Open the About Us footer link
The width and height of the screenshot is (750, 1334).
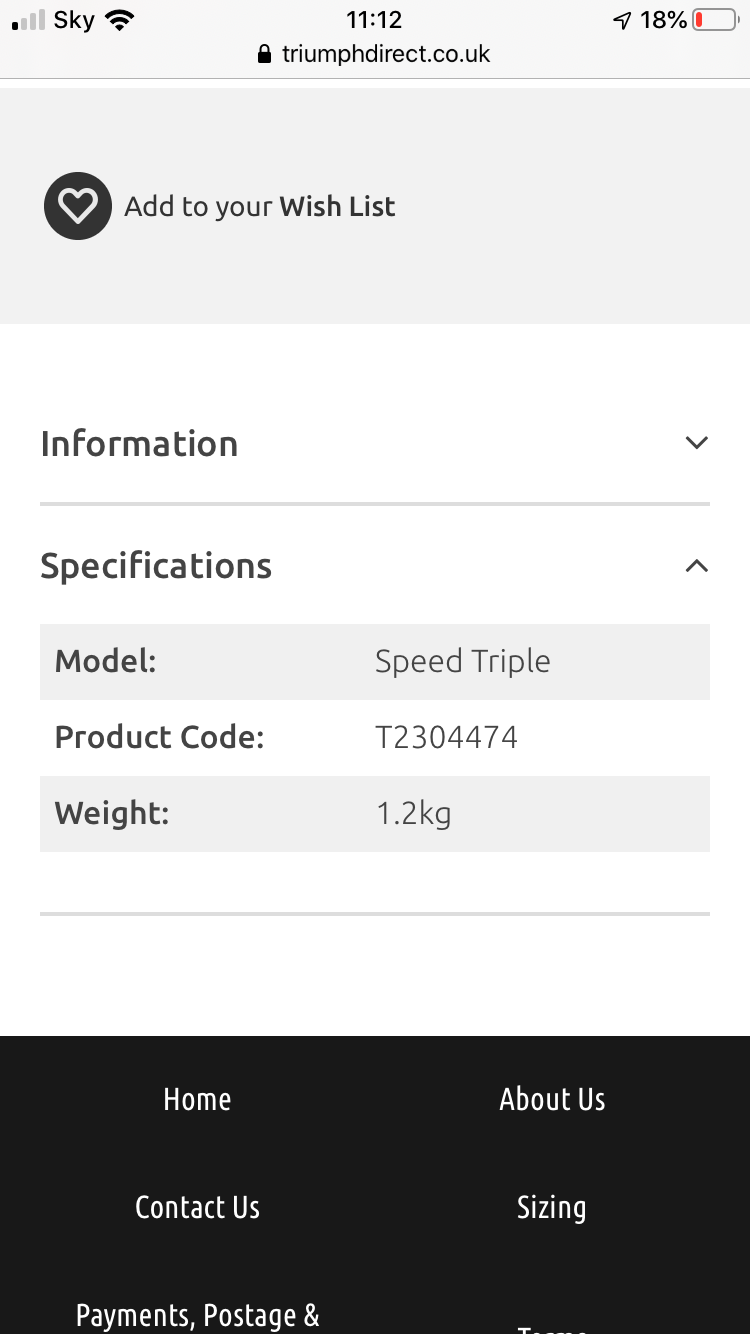coord(552,1099)
